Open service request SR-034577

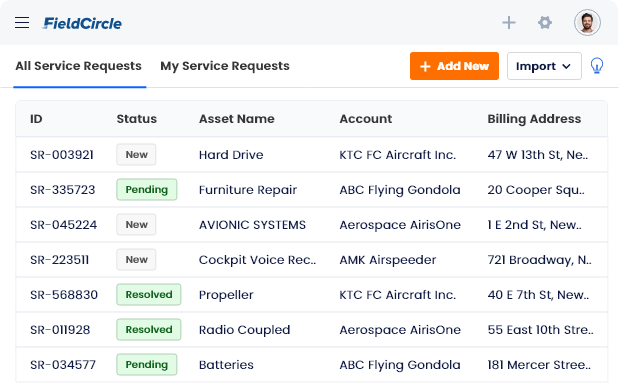63,365
